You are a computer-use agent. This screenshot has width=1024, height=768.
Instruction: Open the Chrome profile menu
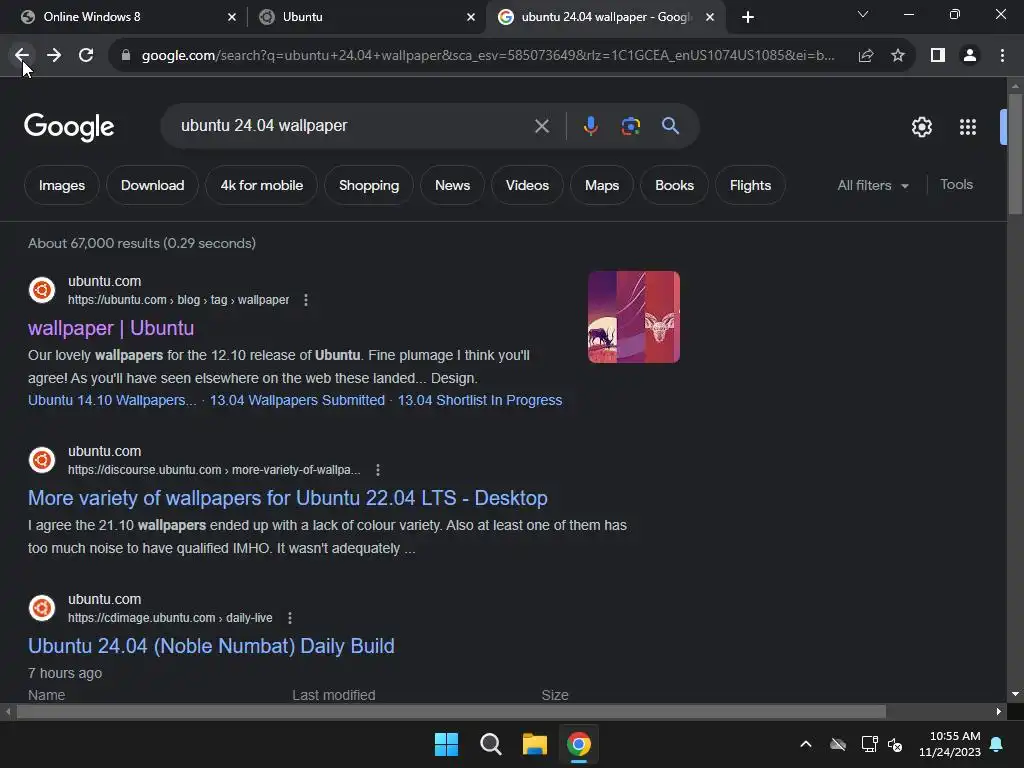(970, 56)
